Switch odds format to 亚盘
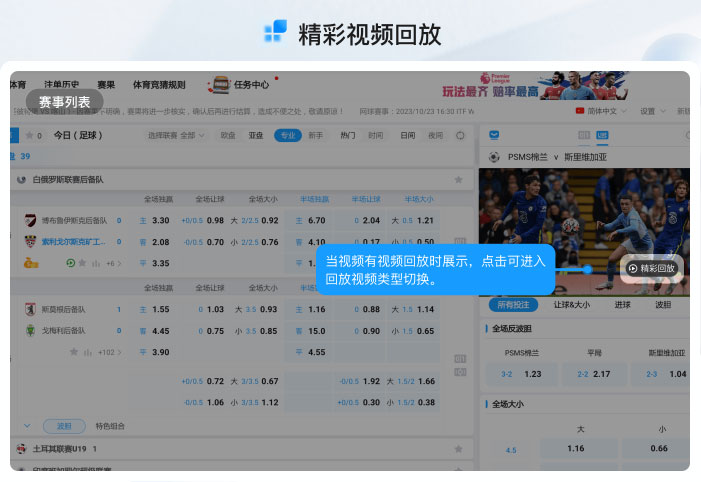This screenshot has width=701, height=482. point(257,135)
